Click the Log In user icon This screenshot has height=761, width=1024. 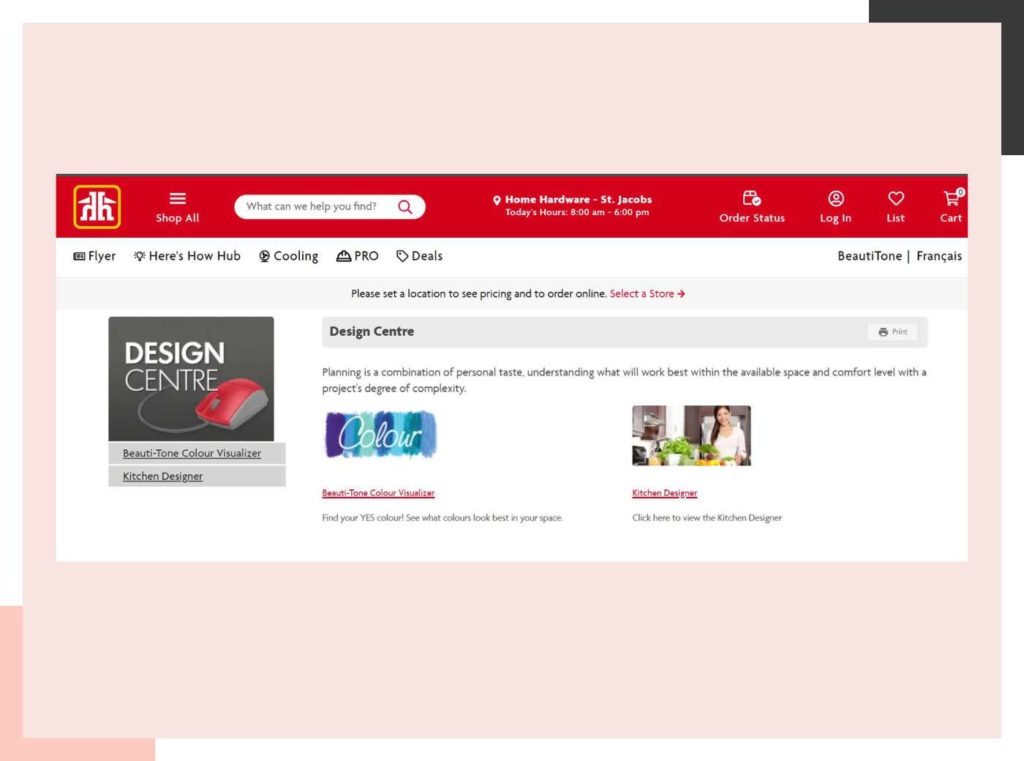click(x=835, y=199)
